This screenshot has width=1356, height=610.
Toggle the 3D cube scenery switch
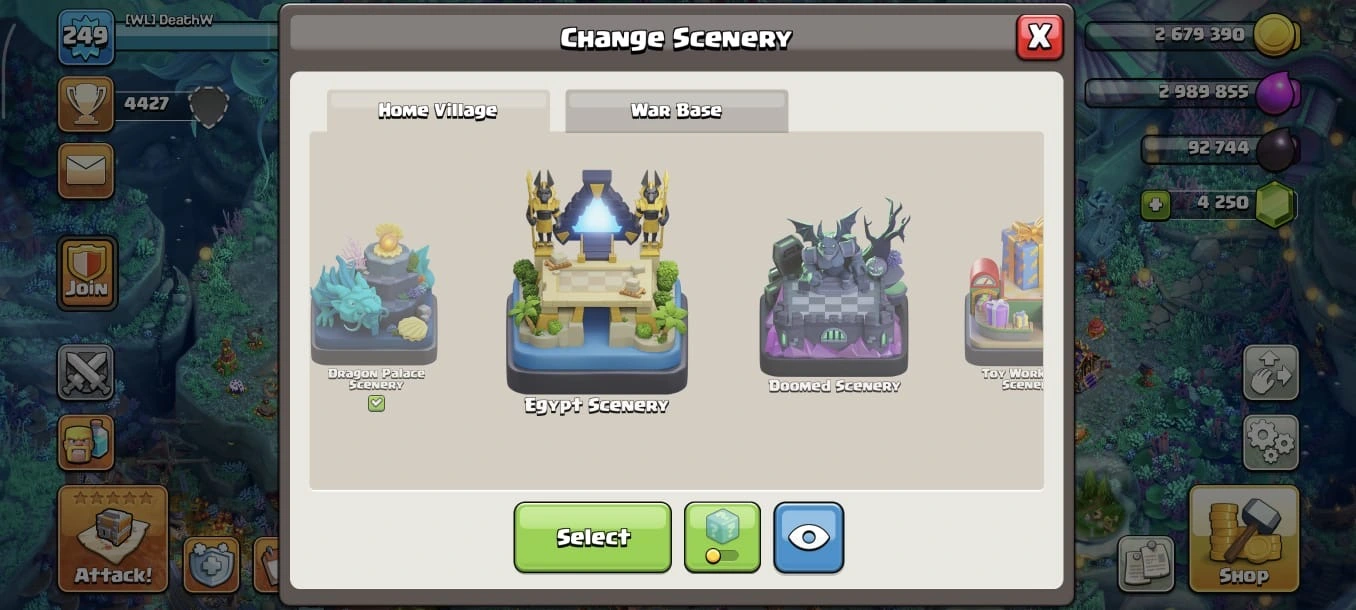[722, 538]
